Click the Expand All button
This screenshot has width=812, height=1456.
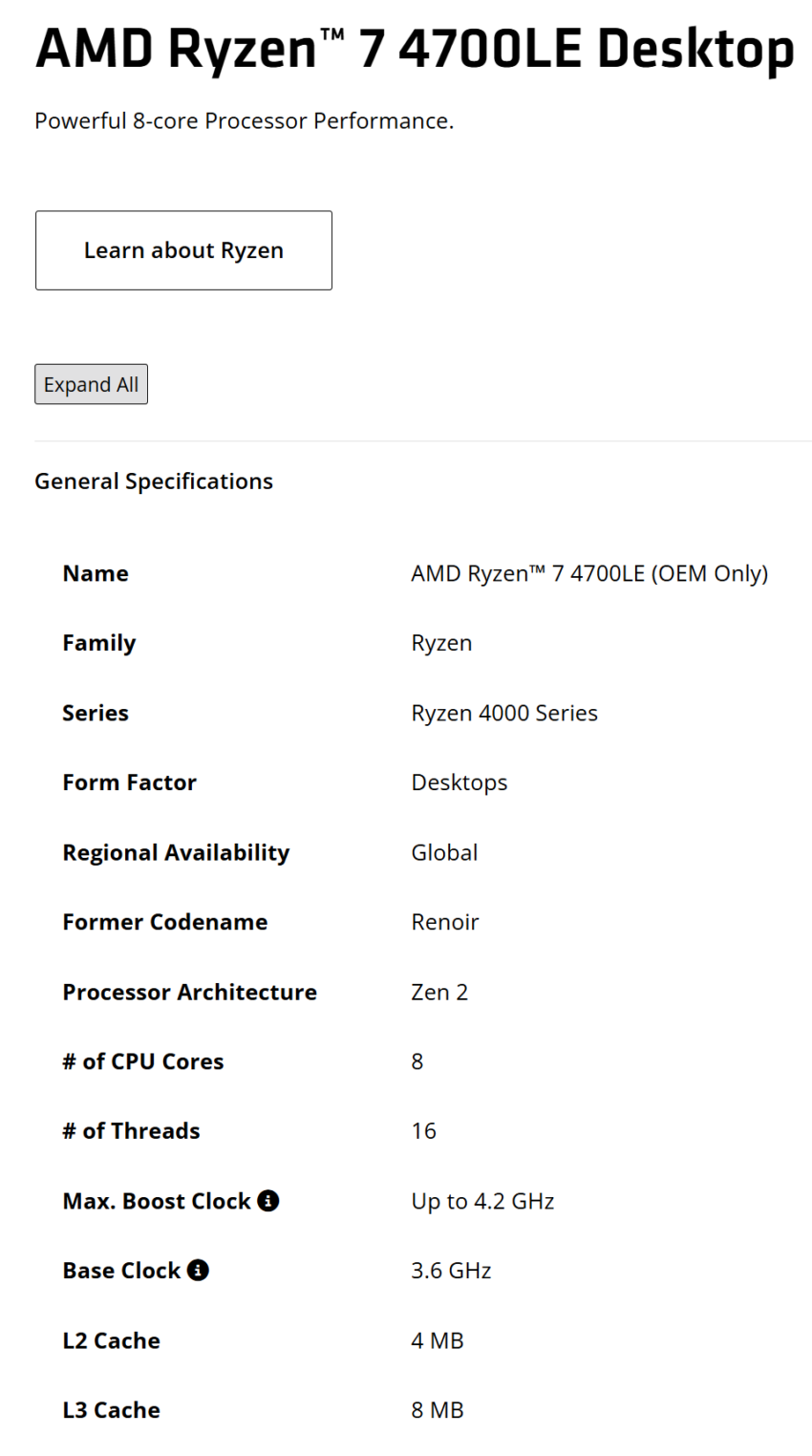pos(91,384)
